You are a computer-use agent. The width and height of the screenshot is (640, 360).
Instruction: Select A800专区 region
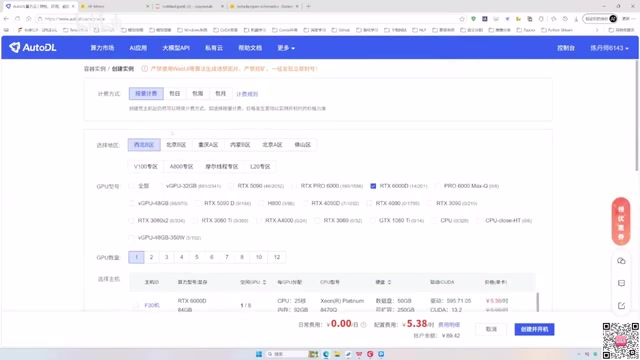point(181,167)
